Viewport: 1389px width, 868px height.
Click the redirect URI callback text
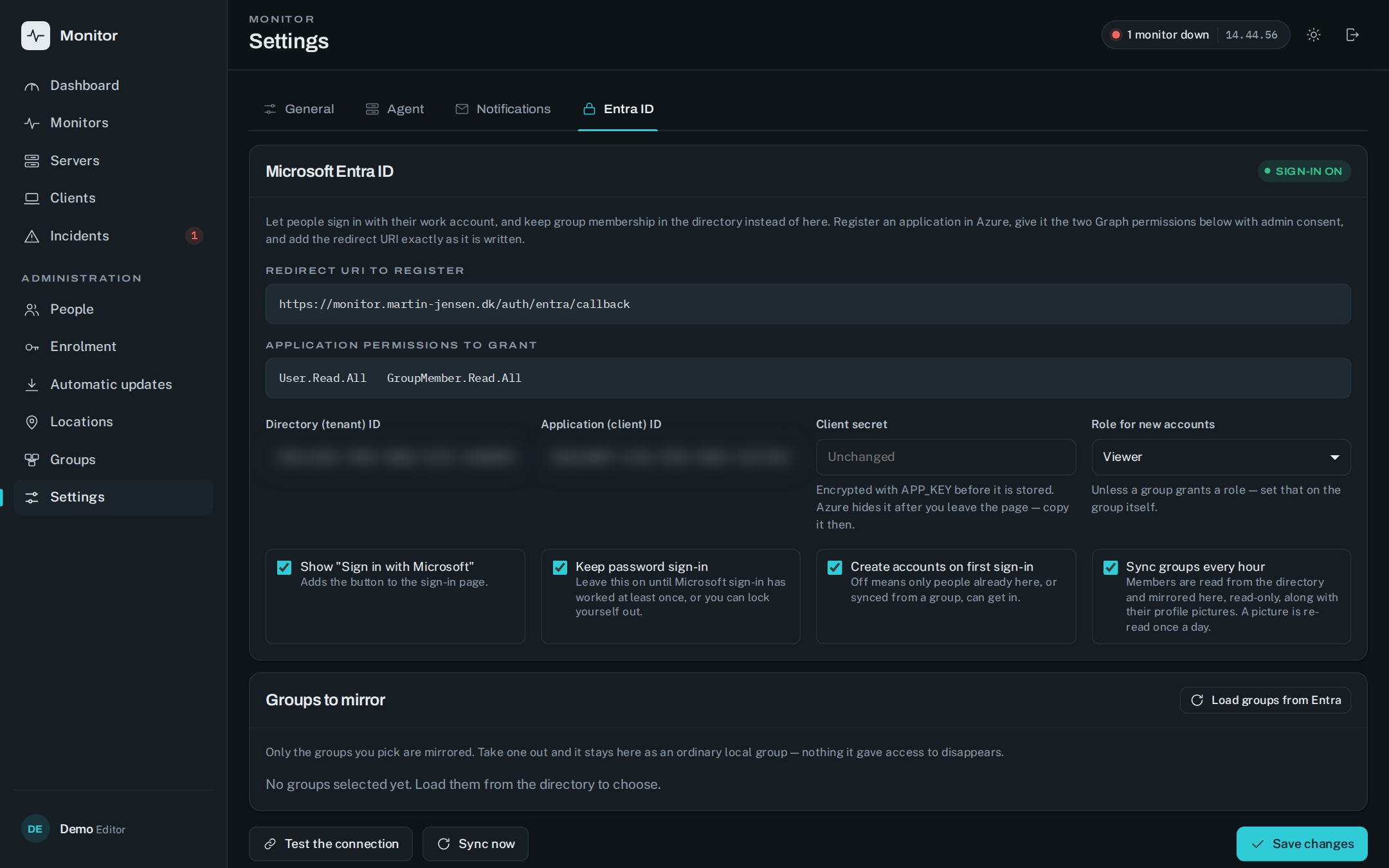tap(455, 304)
